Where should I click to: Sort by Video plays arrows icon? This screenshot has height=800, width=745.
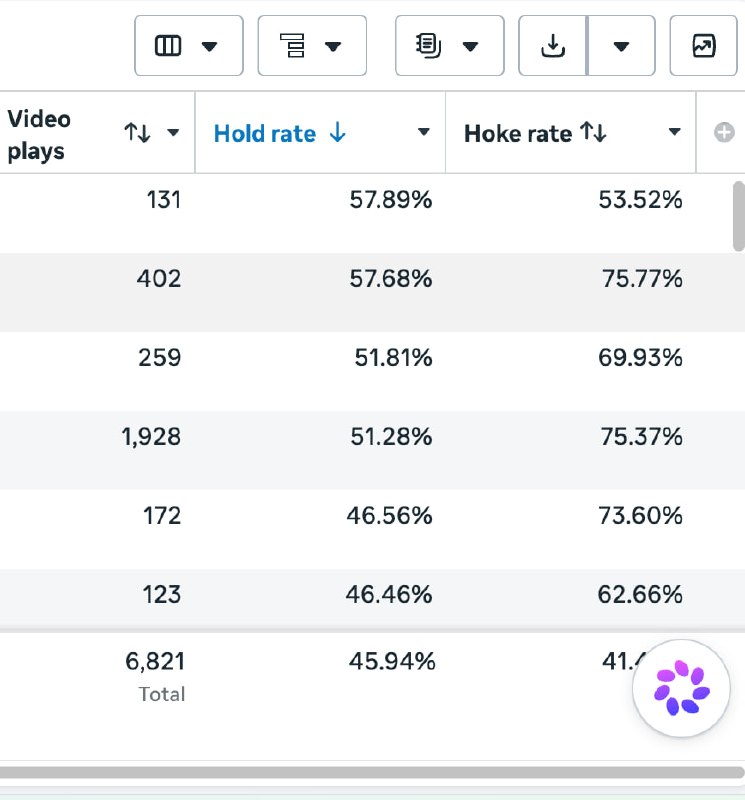point(137,133)
